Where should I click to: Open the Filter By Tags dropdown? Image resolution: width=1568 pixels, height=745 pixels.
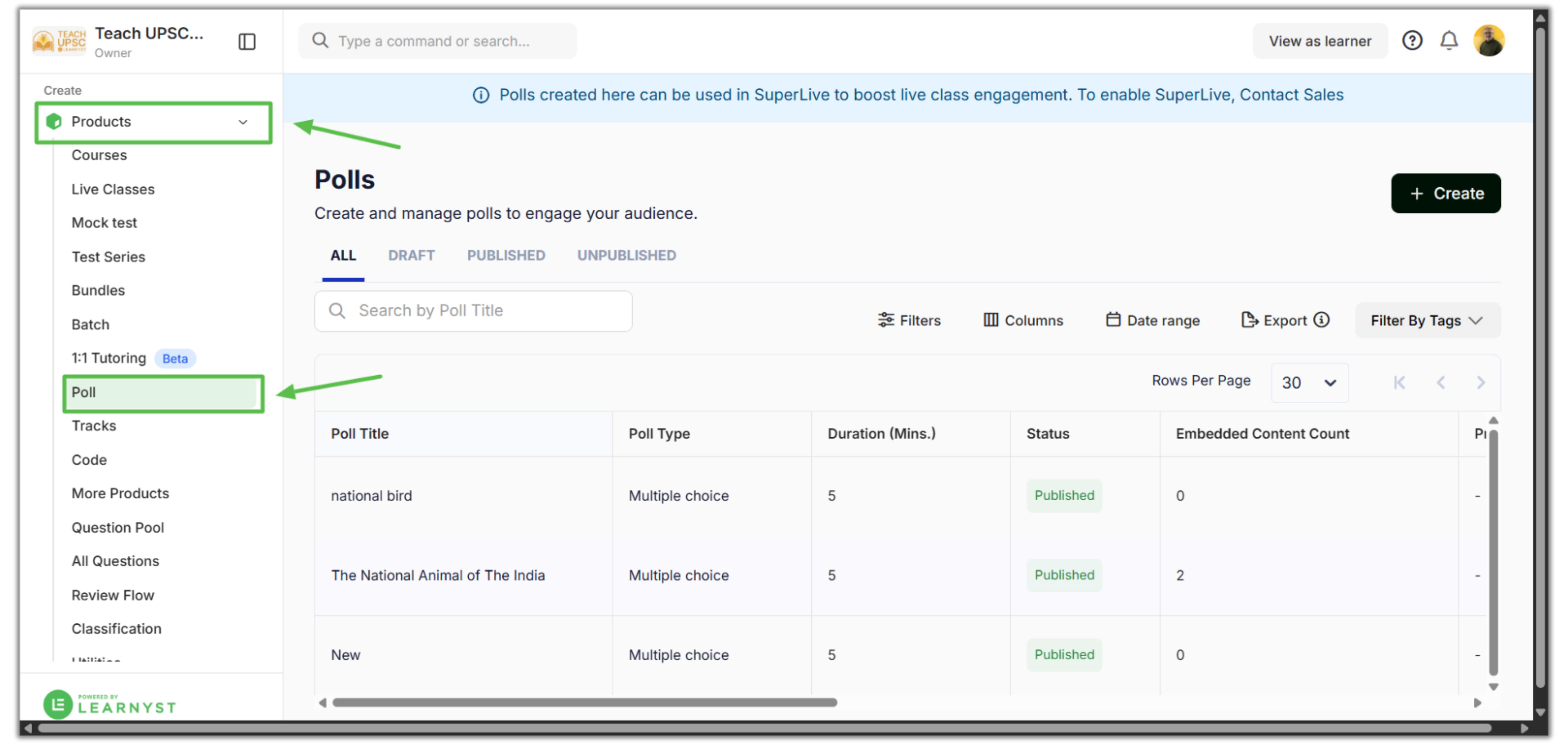tap(1427, 320)
